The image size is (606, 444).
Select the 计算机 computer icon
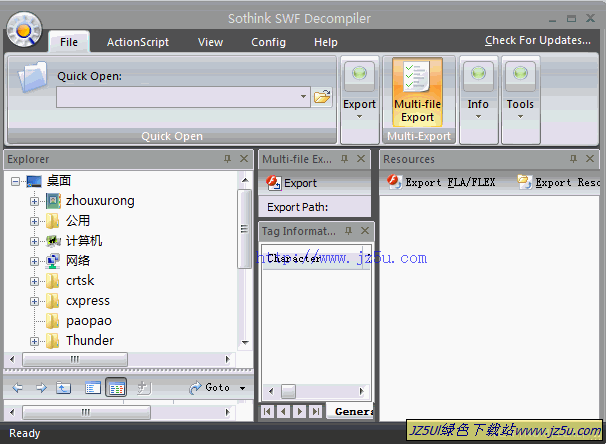pos(53,241)
